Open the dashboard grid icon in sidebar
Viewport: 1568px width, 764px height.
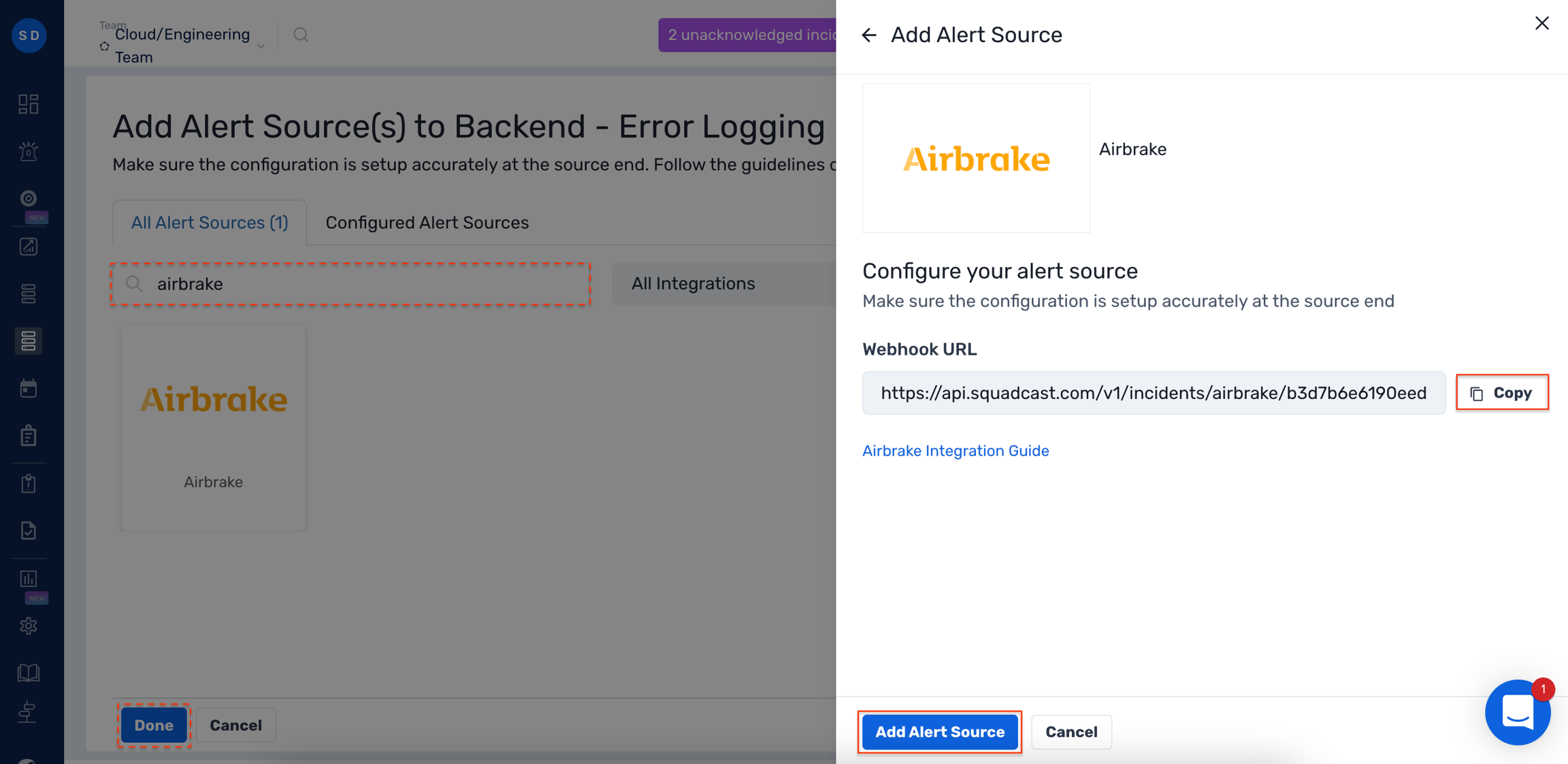pos(29,104)
